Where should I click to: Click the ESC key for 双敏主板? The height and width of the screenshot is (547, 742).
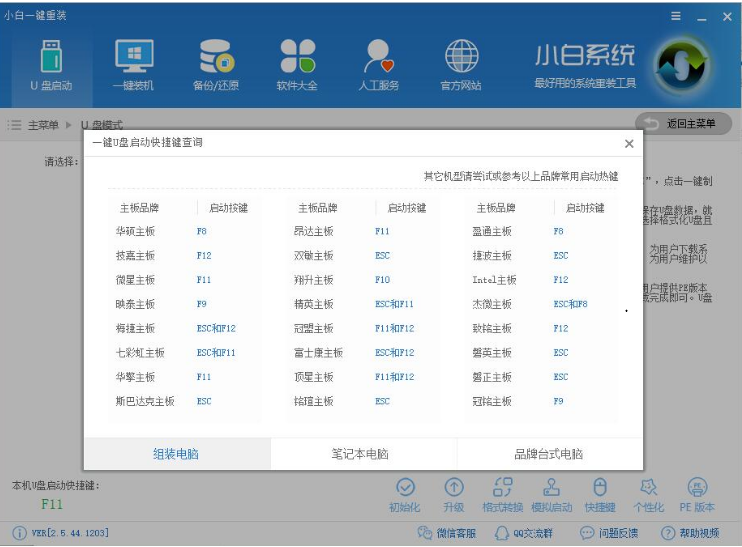382,256
